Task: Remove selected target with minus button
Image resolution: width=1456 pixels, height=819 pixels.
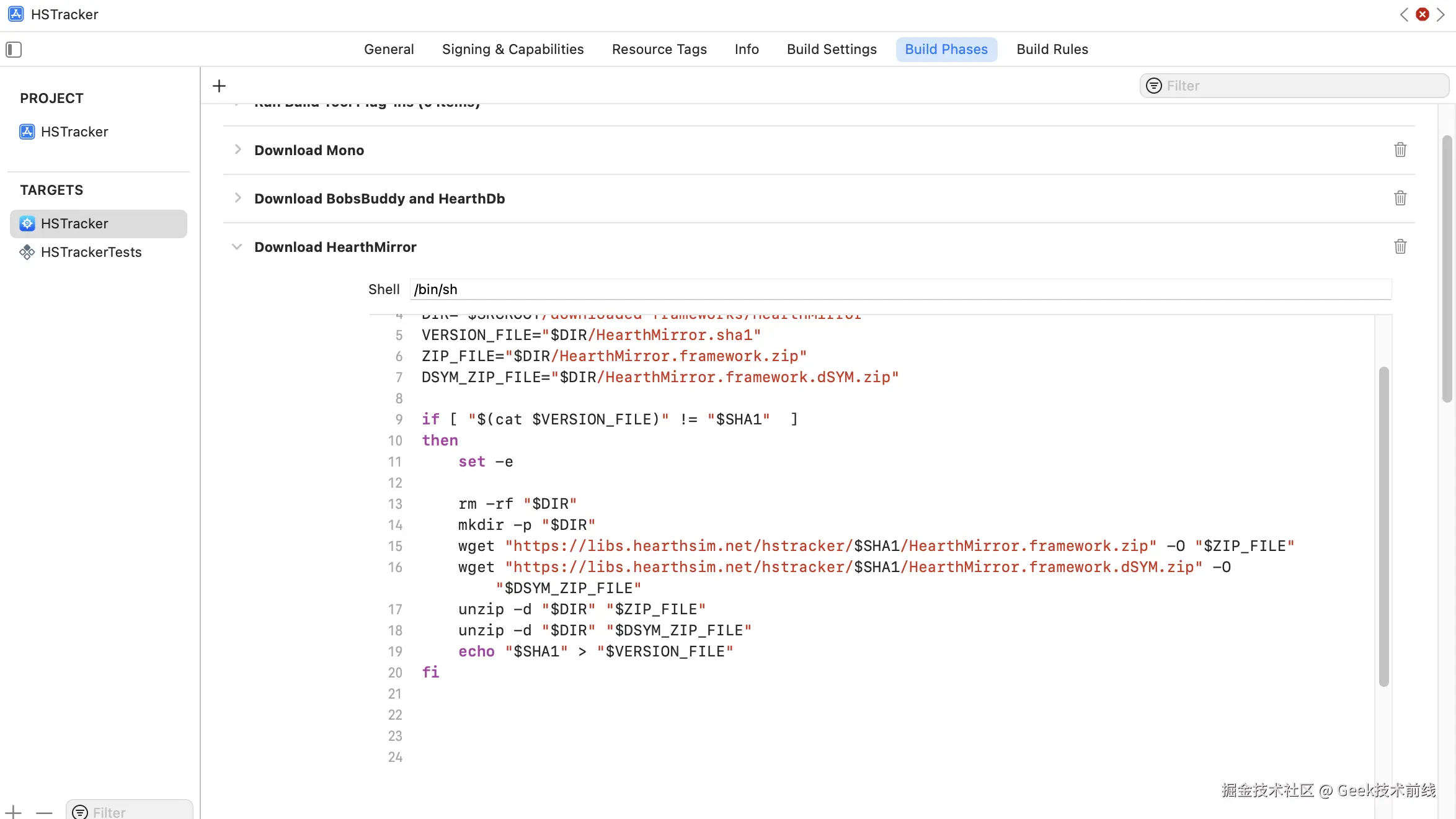Action: [44, 812]
